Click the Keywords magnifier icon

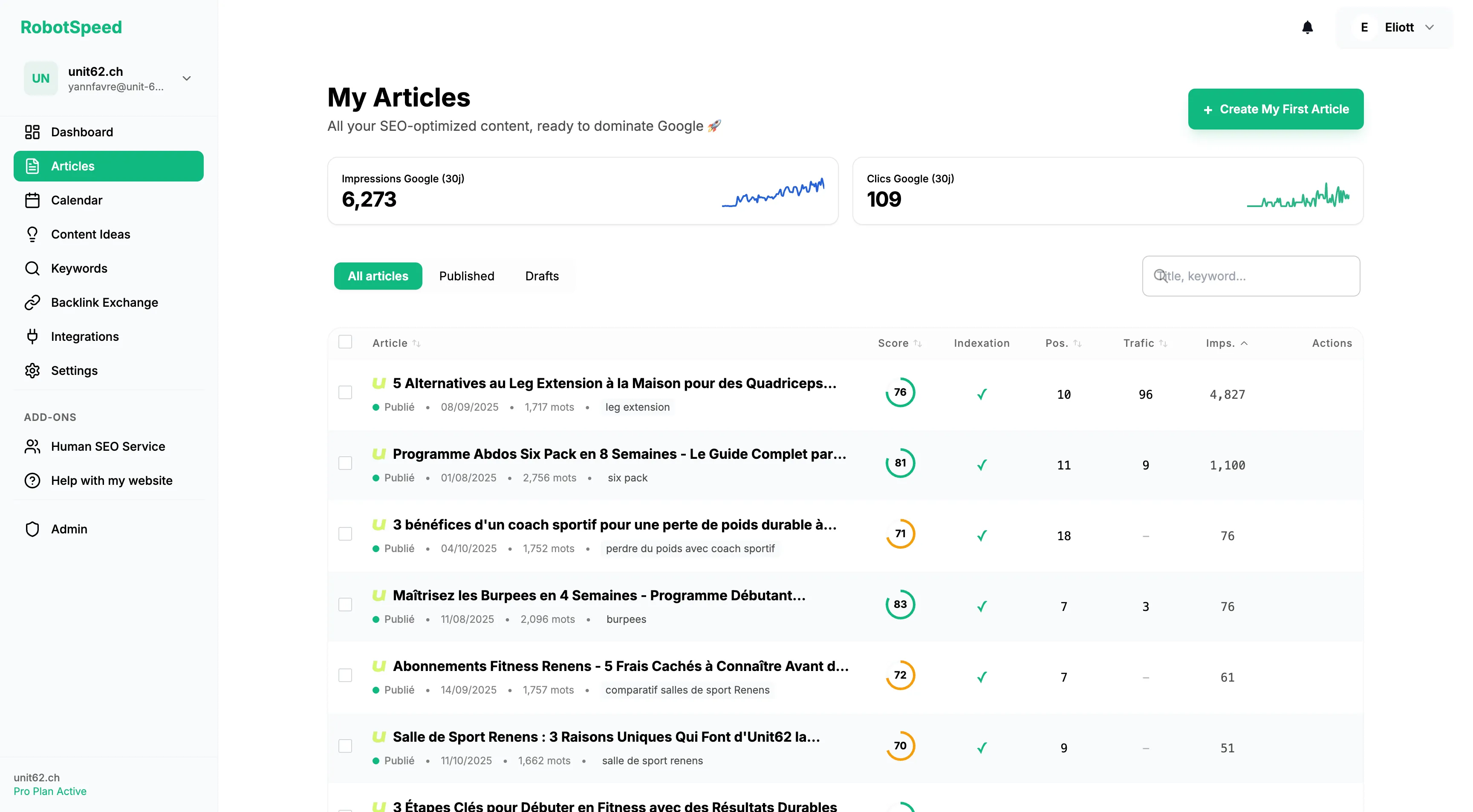pyautogui.click(x=32, y=268)
